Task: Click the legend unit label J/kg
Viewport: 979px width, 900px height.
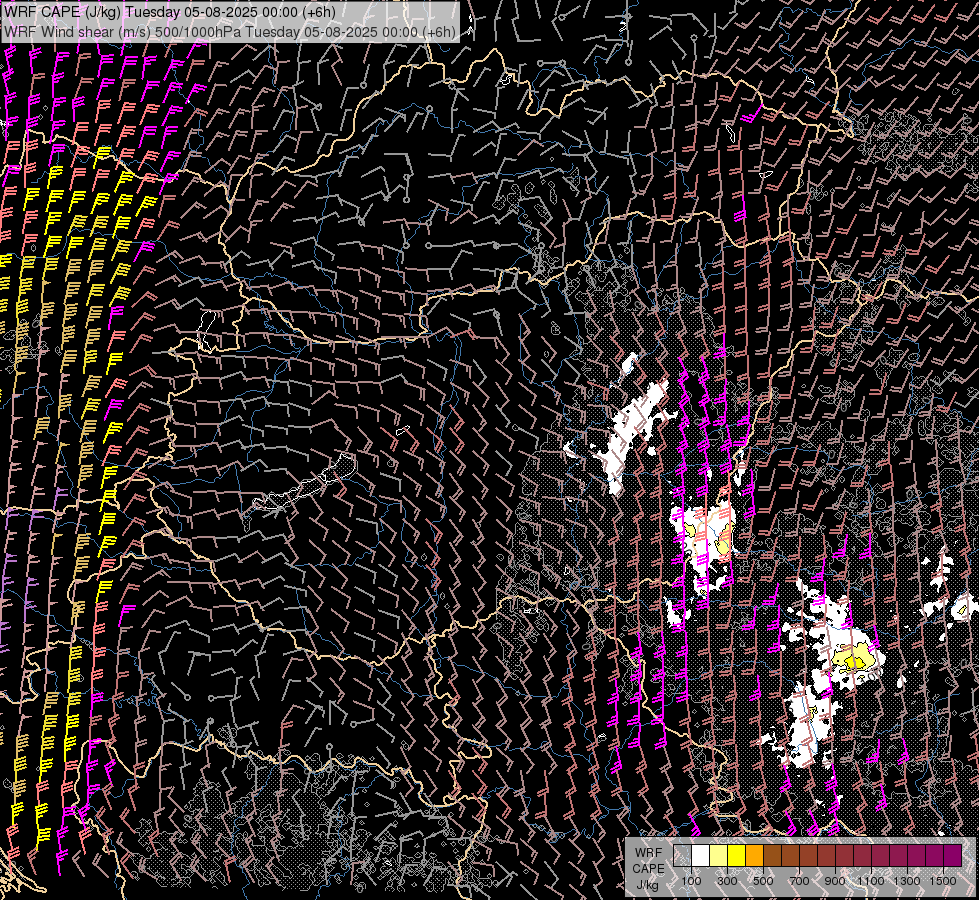Action: (647, 885)
